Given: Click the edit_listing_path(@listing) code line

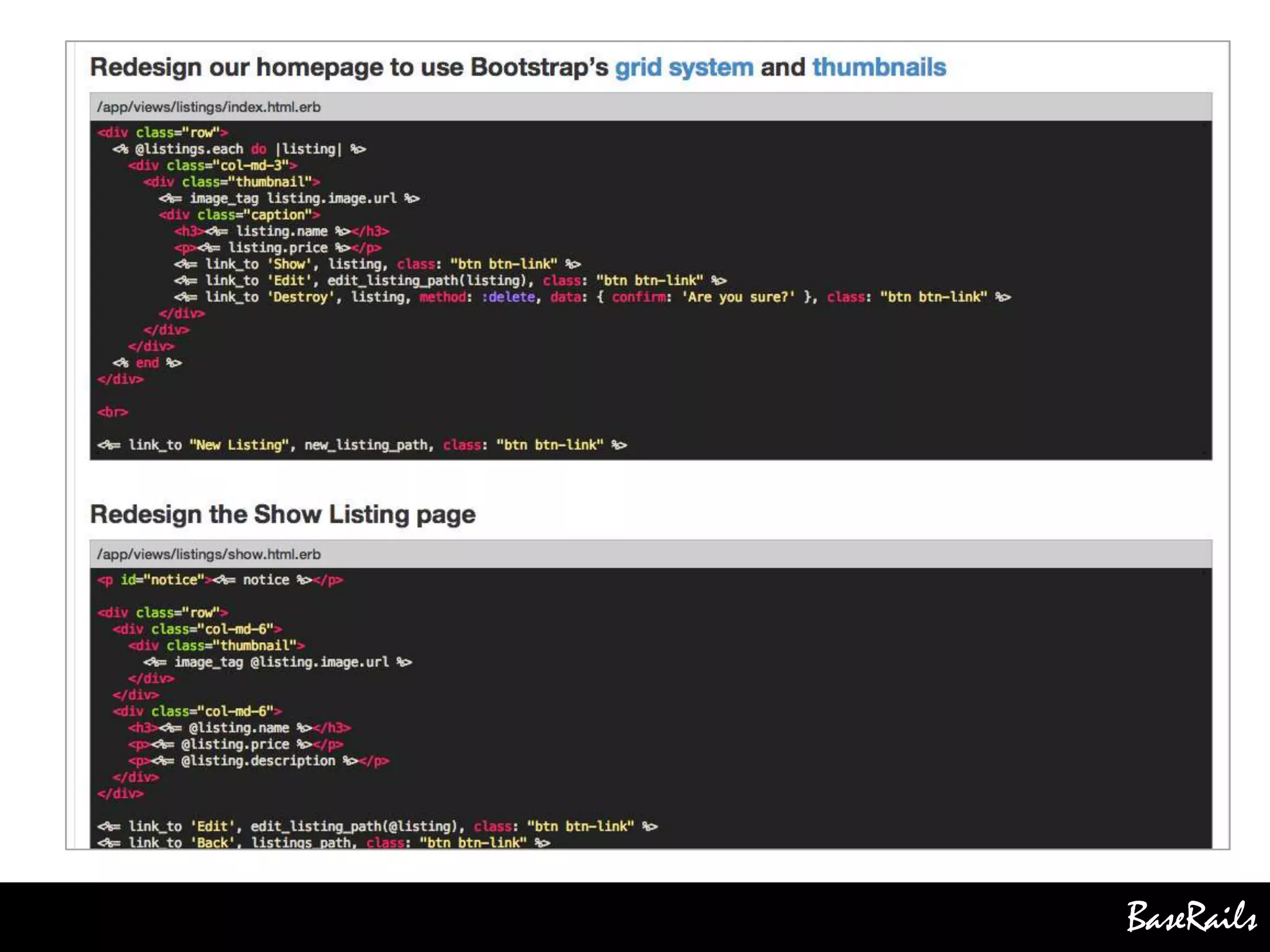Looking at the screenshot, I should pyautogui.click(x=377, y=826).
